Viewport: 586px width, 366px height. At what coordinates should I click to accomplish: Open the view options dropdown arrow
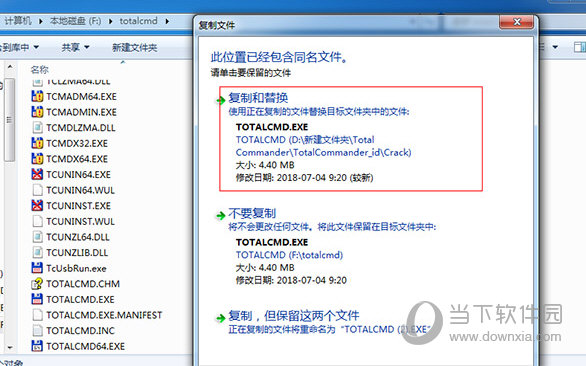click(x=555, y=47)
